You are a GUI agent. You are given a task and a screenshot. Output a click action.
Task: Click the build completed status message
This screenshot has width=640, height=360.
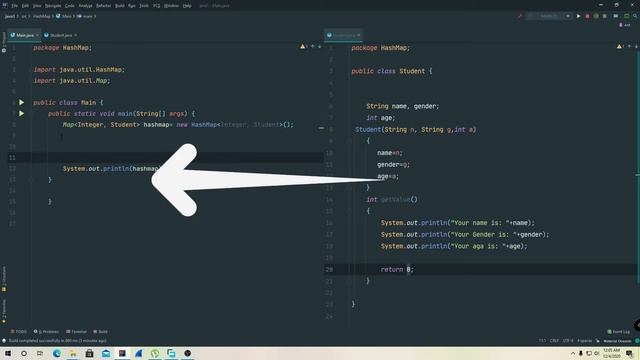pos(57,341)
